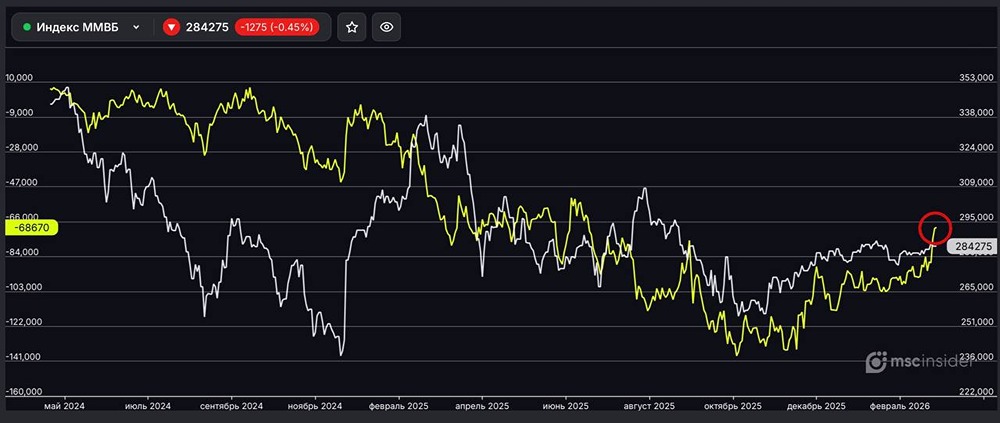
Task: Open the Индекс ММВБ instrument selector
Action: [80, 27]
